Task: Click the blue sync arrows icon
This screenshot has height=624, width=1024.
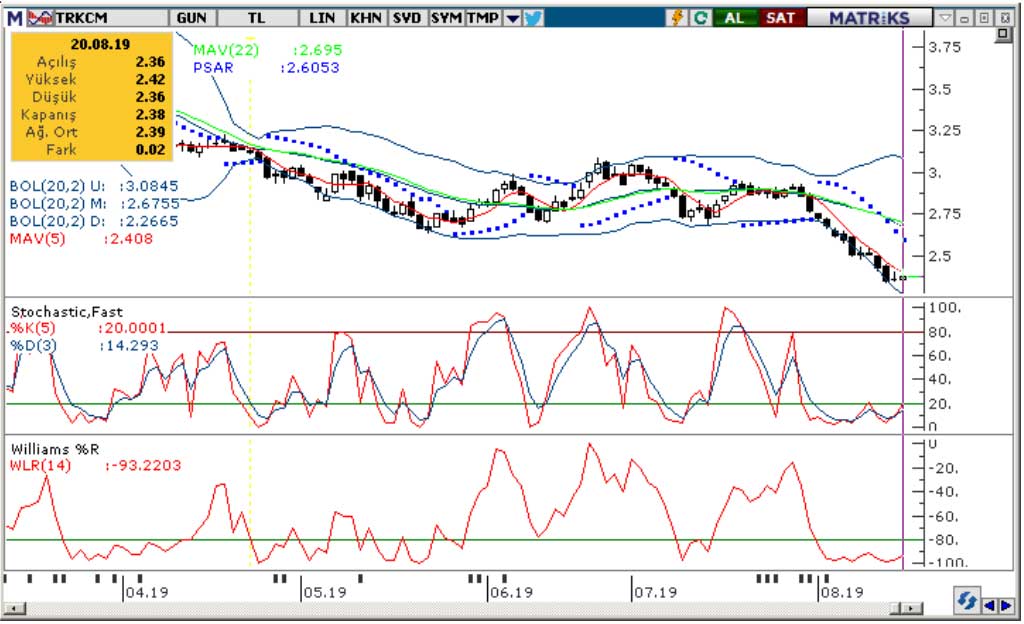Action: tap(966, 600)
